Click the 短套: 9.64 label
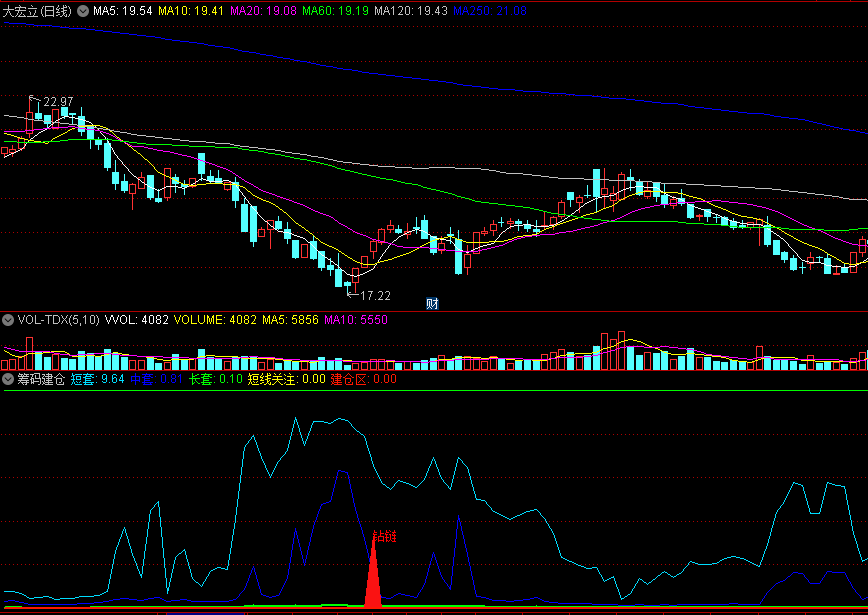 pyautogui.click(x=98, y=379)
